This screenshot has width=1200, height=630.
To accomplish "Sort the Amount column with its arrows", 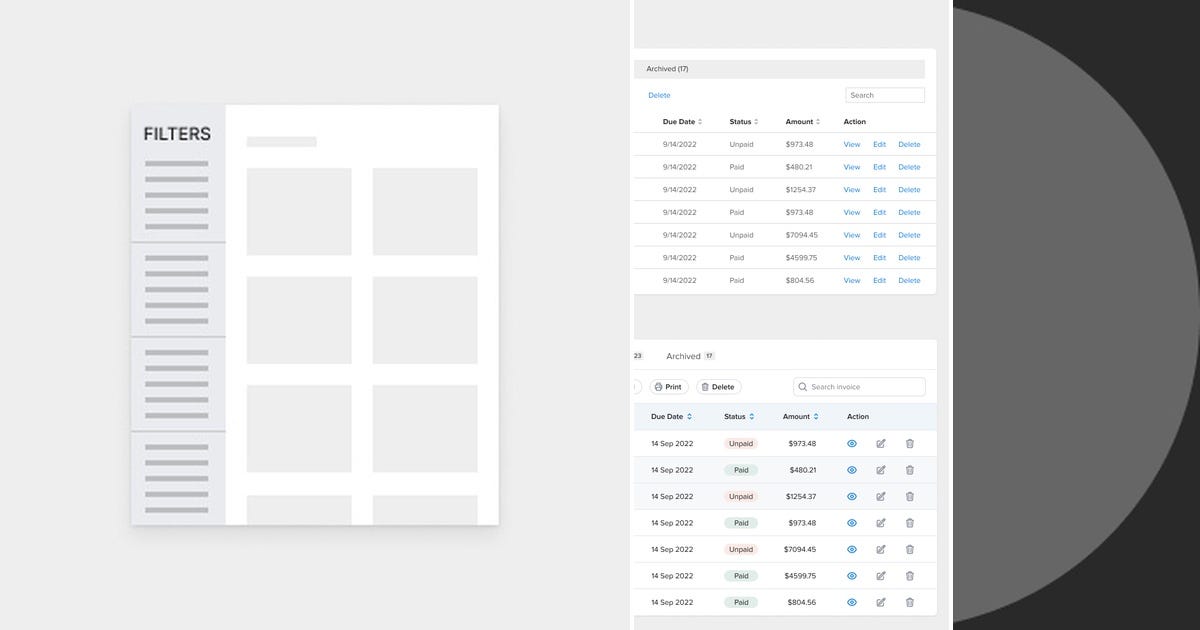I will [x=814, y=416].
